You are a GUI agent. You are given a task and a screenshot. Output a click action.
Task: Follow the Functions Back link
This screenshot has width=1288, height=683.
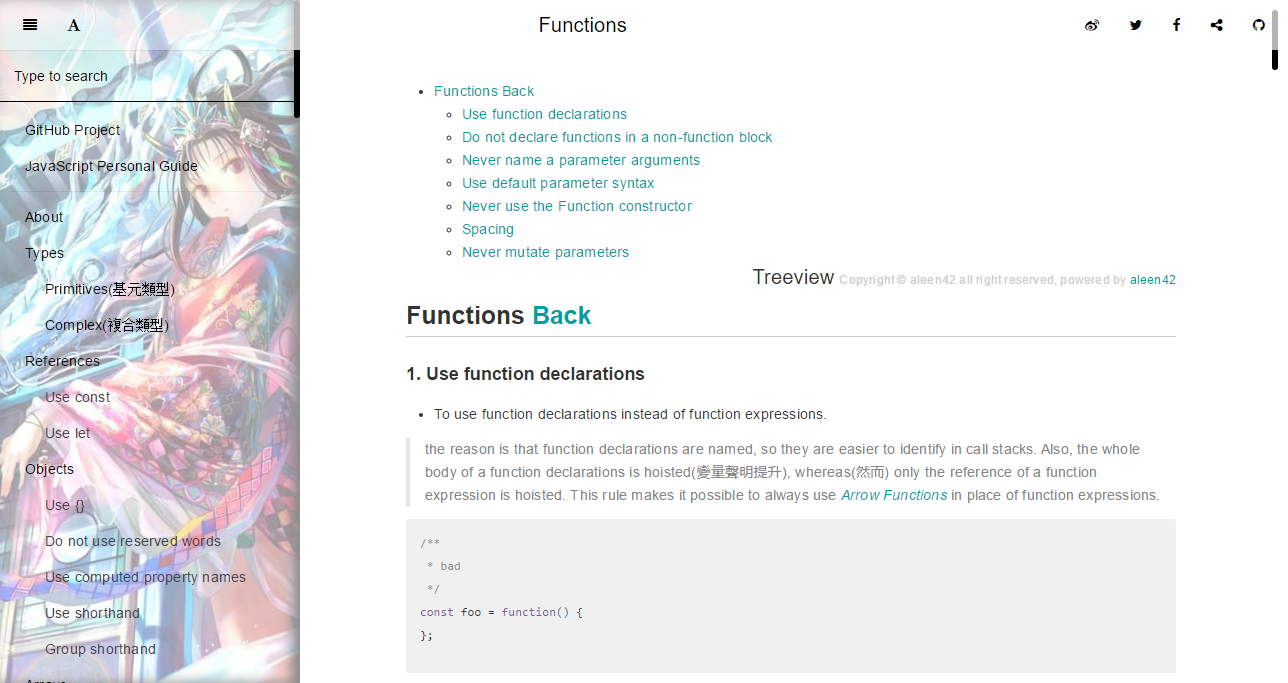pyautogui.click(x=484, y=91)
